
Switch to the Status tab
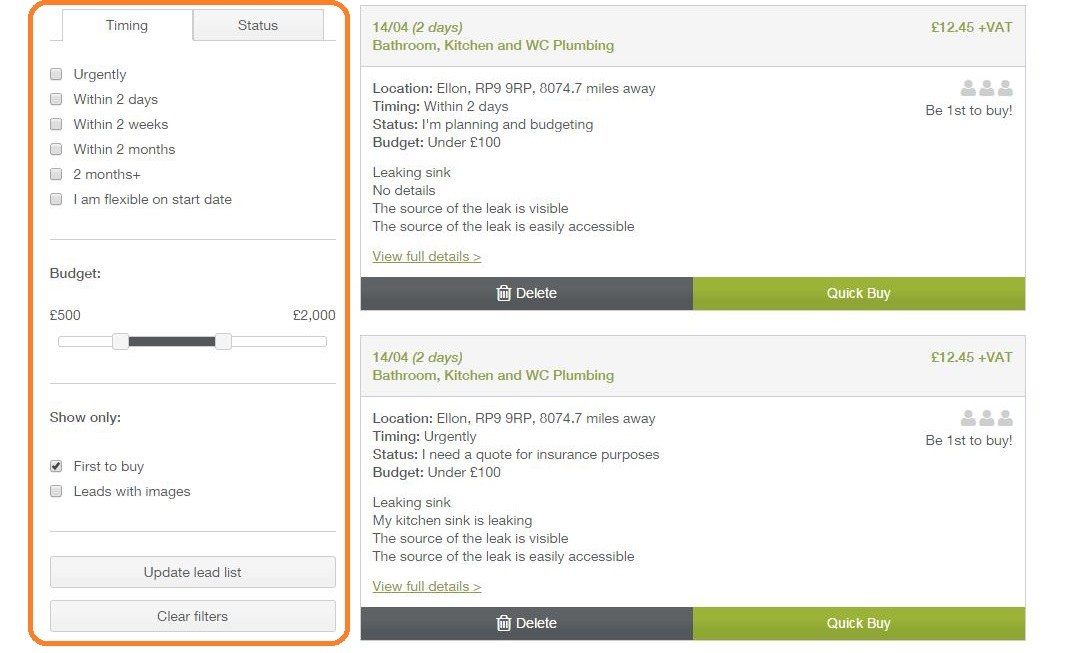click(258, 25)
